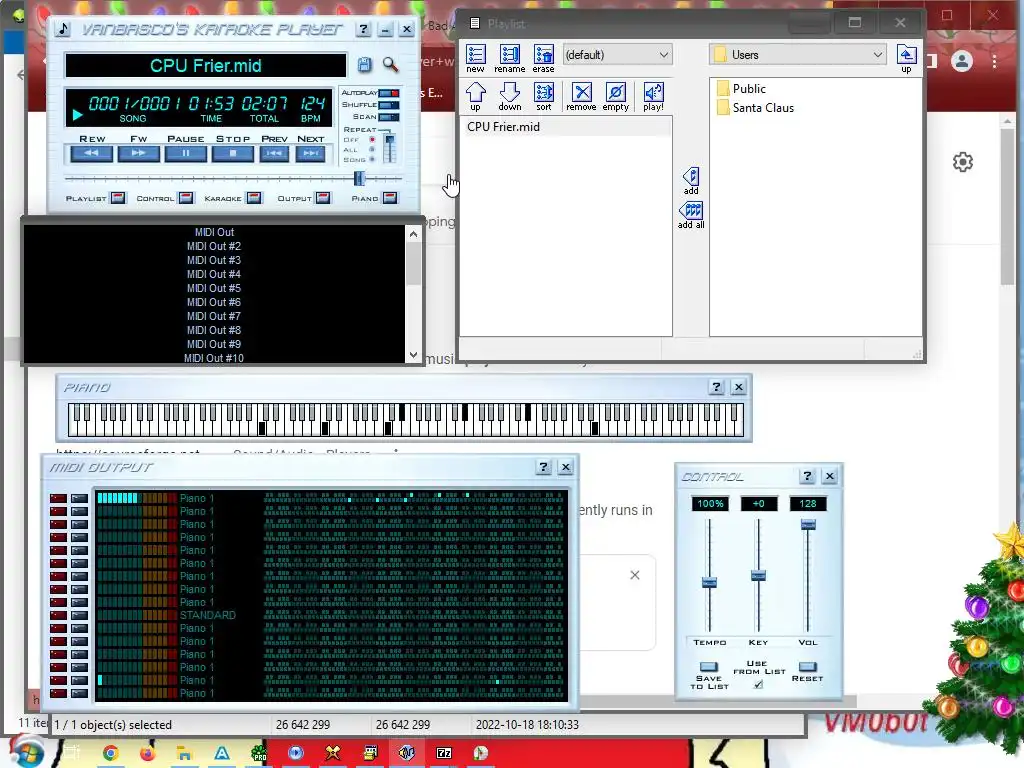Select the Santa Claus folder
The width and height of the screenshot is (1024, 768).
pyautogui.click(x=756, y=108)
